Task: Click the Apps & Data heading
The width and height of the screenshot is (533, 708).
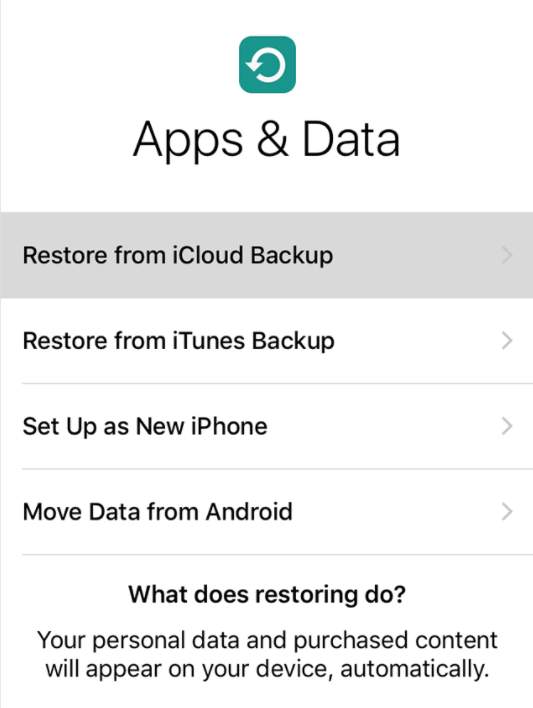Action: [x=266, y=140]
